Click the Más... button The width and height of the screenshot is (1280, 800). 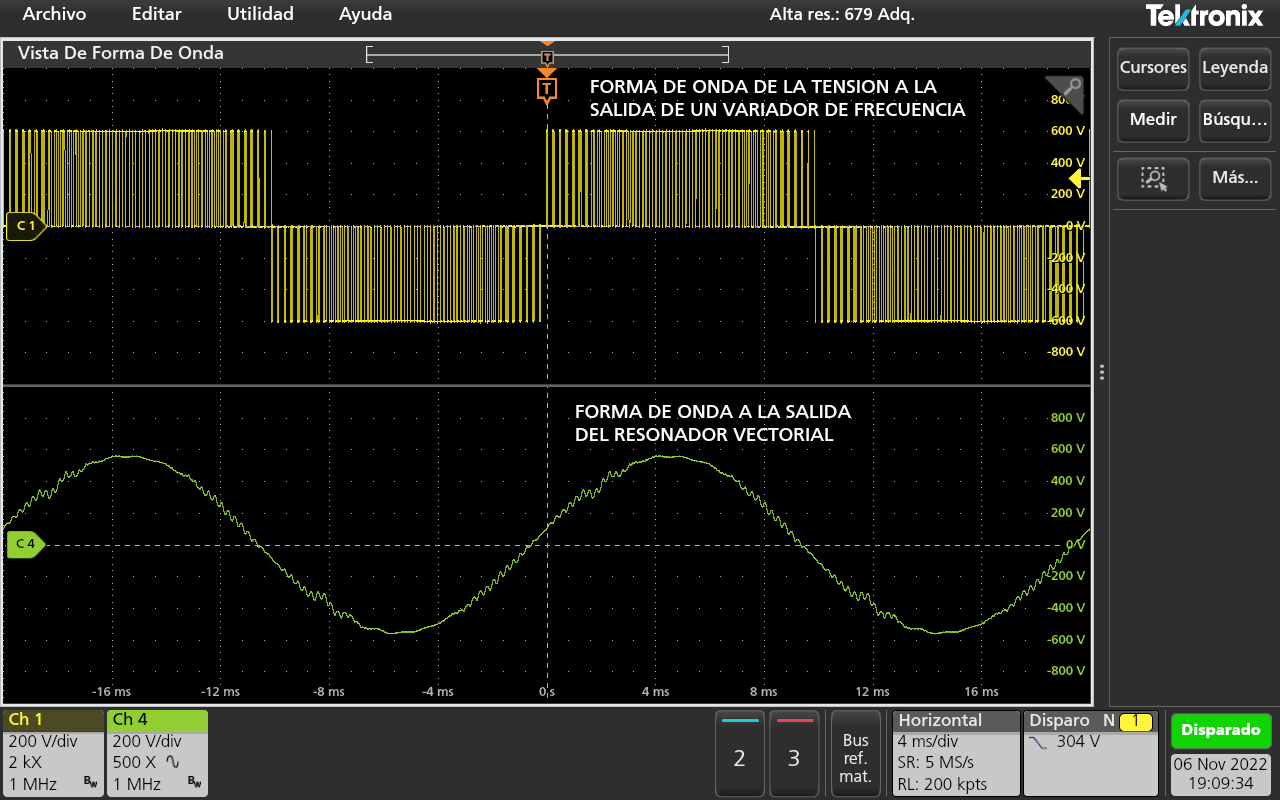click(1235, 179)
